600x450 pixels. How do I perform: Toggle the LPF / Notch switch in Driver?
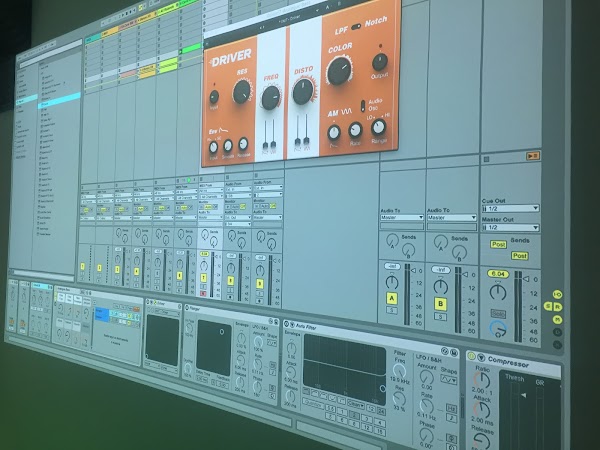tap(356, 26)
